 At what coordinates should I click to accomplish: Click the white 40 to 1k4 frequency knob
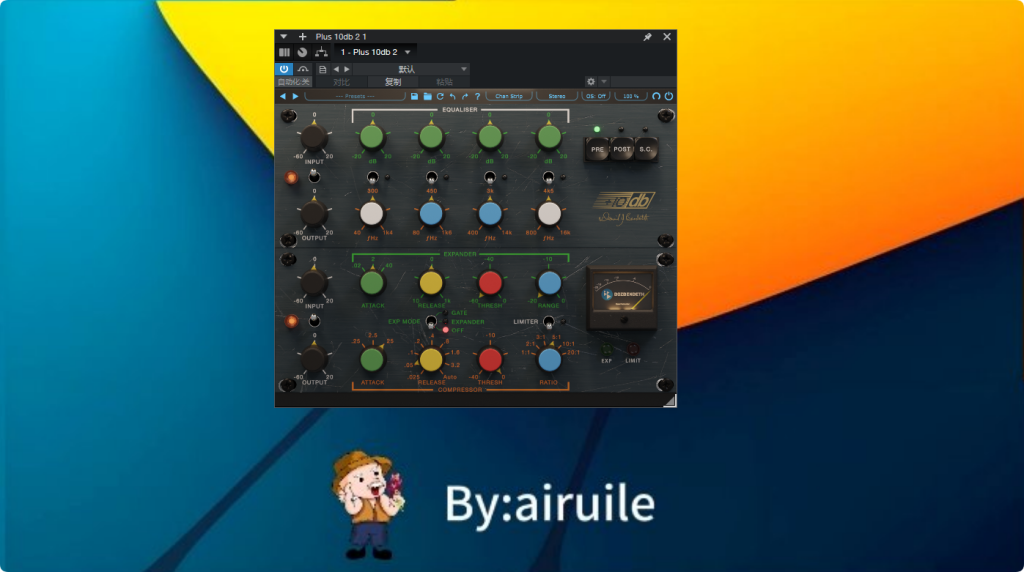[372, 214]
